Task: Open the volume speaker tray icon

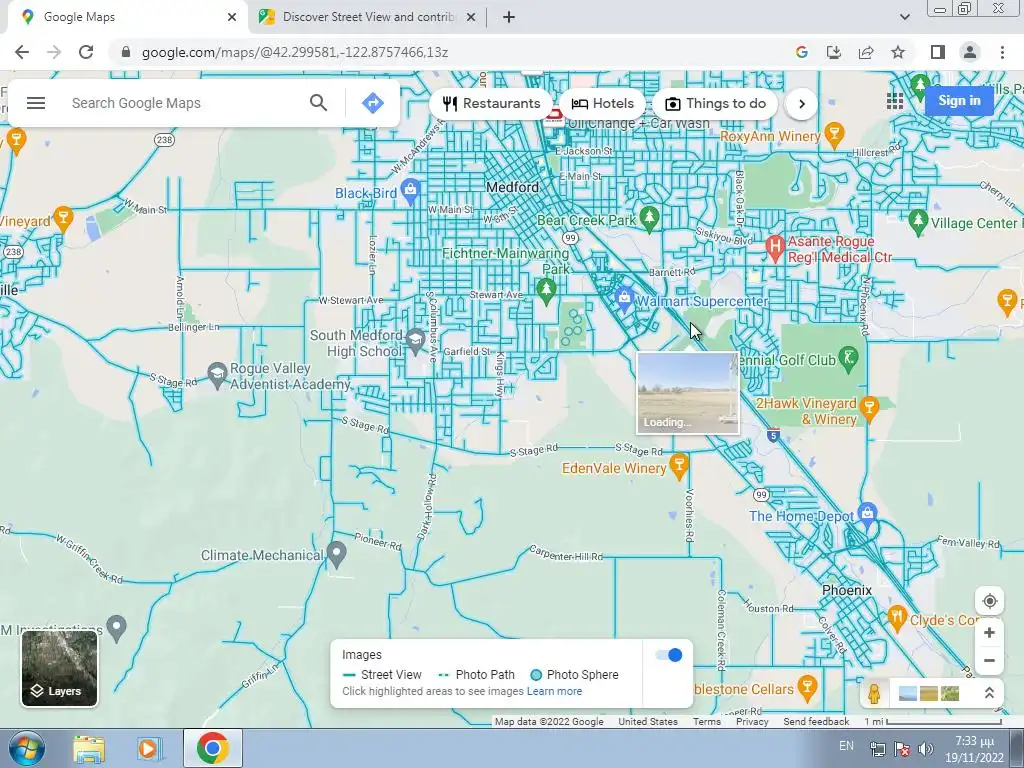Action: coord(925,749)
